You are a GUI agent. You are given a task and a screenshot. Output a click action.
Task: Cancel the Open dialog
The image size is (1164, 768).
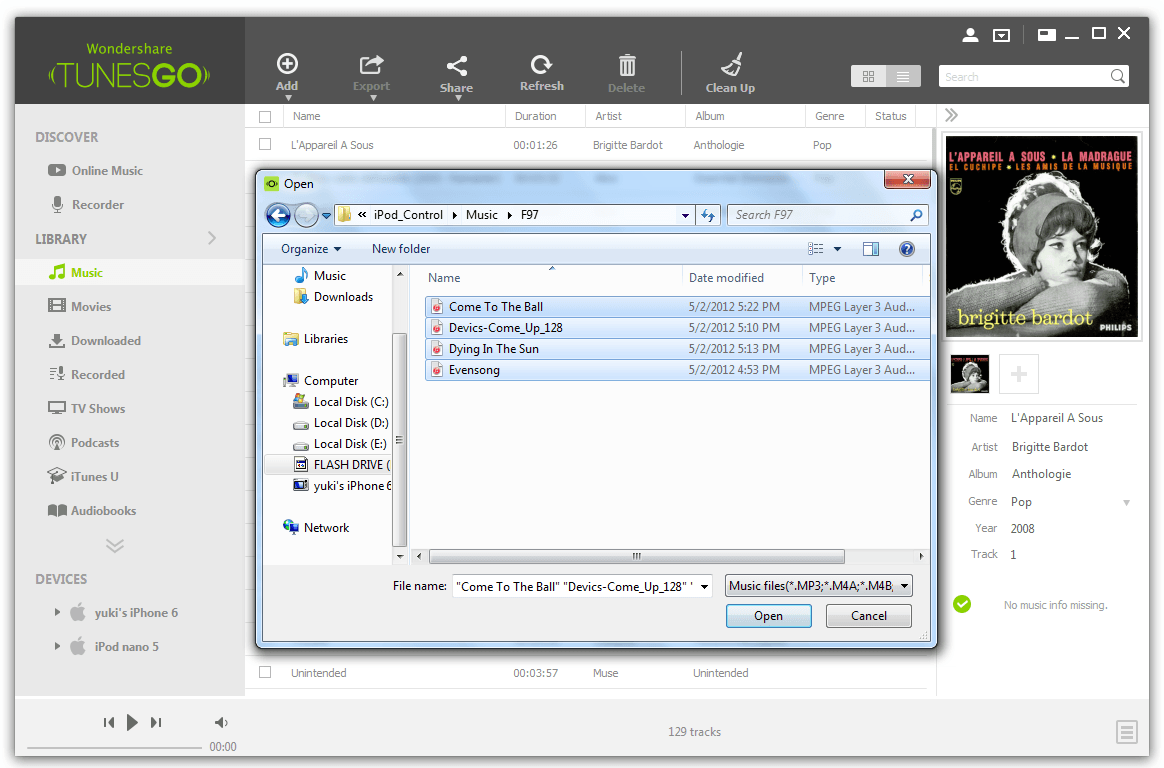[869, 616]
